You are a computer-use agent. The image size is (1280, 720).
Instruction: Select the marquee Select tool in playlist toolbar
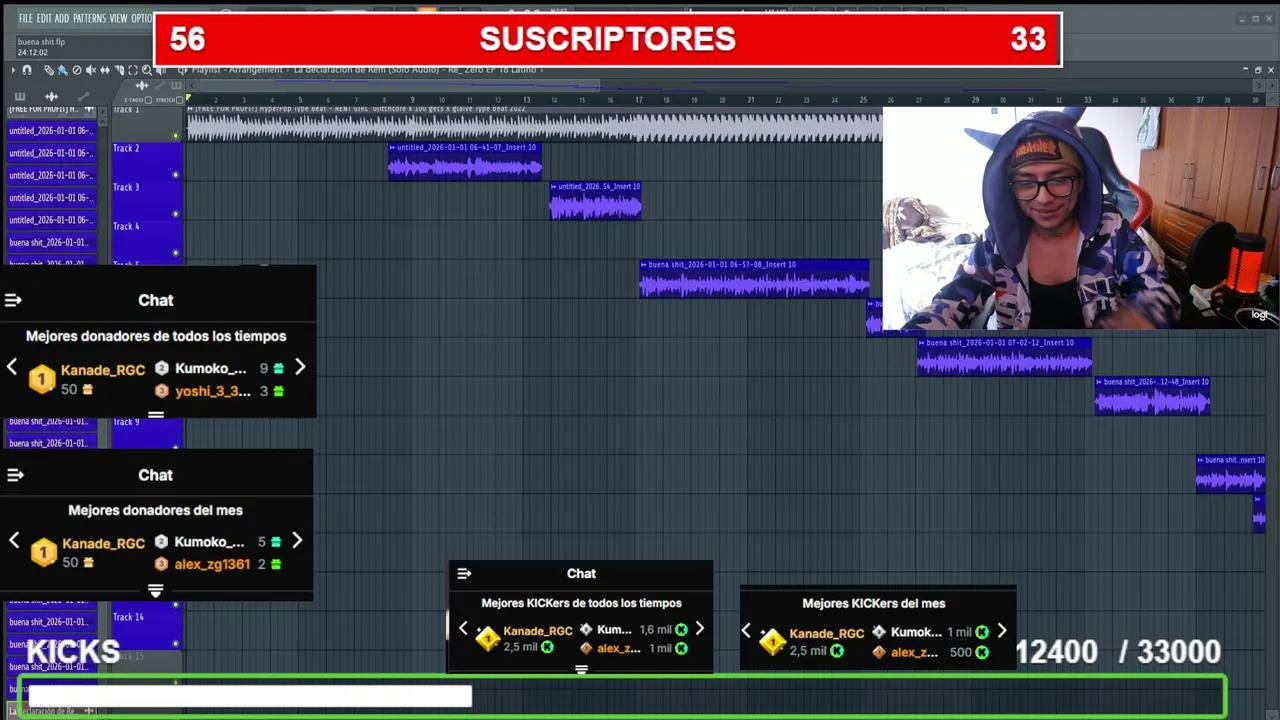tap(133, 70)
